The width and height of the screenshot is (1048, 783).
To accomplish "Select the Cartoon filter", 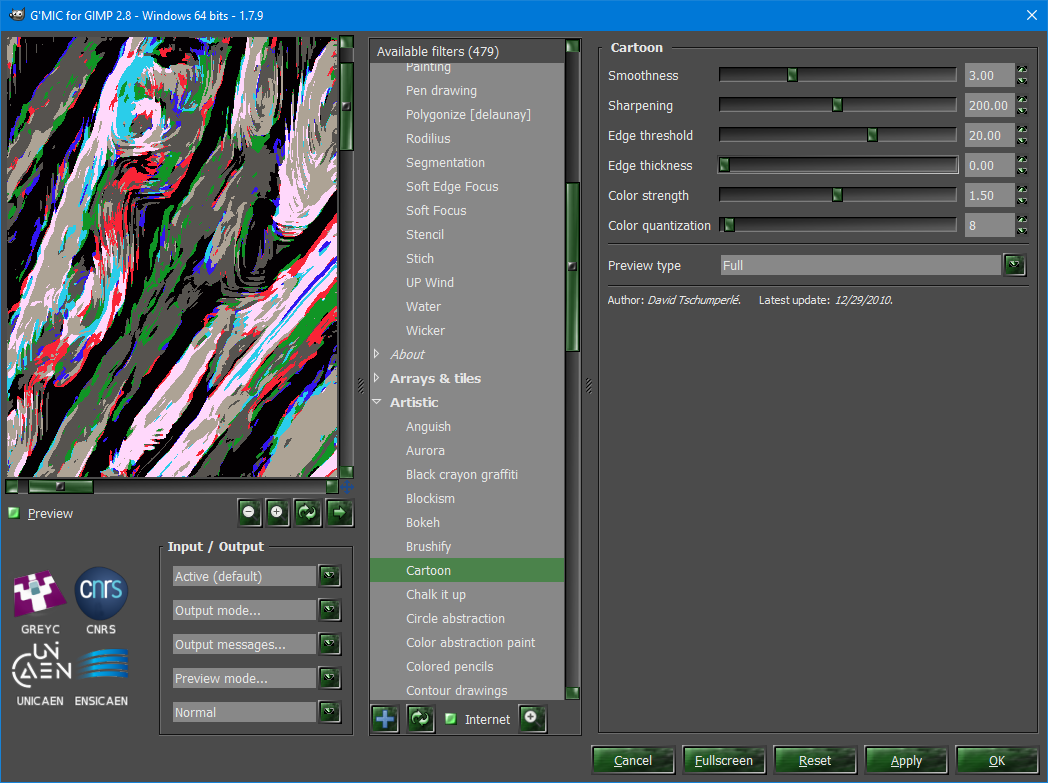I will tap(467, 570).
